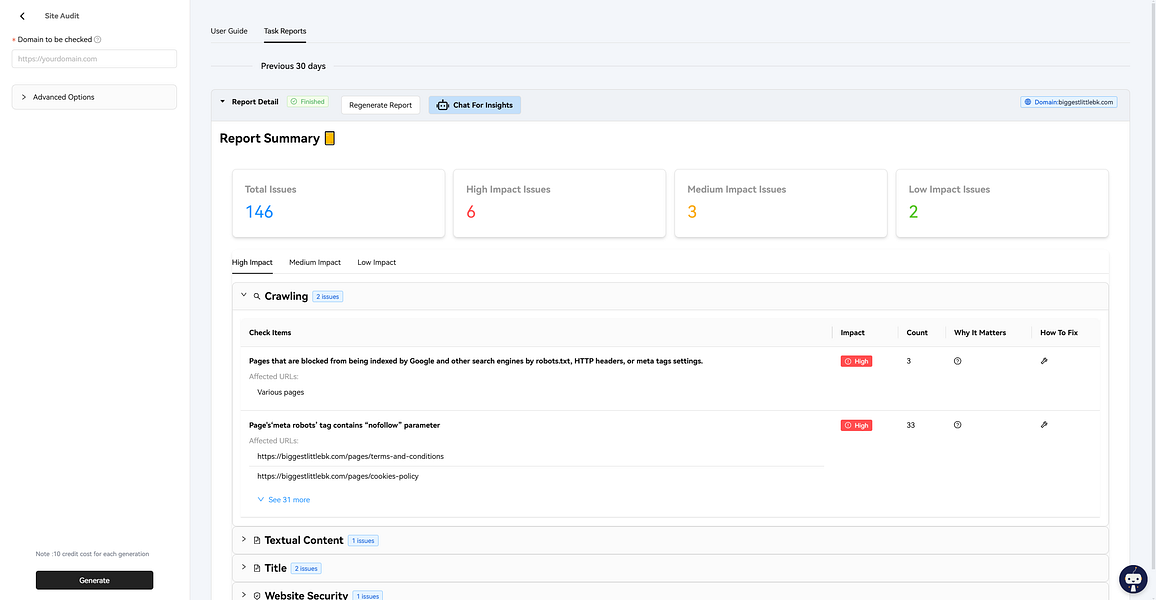Open the High Impact Issues card
This screenshot has width=1156, height=600.
pyautogui.click(x=560, y=203)
